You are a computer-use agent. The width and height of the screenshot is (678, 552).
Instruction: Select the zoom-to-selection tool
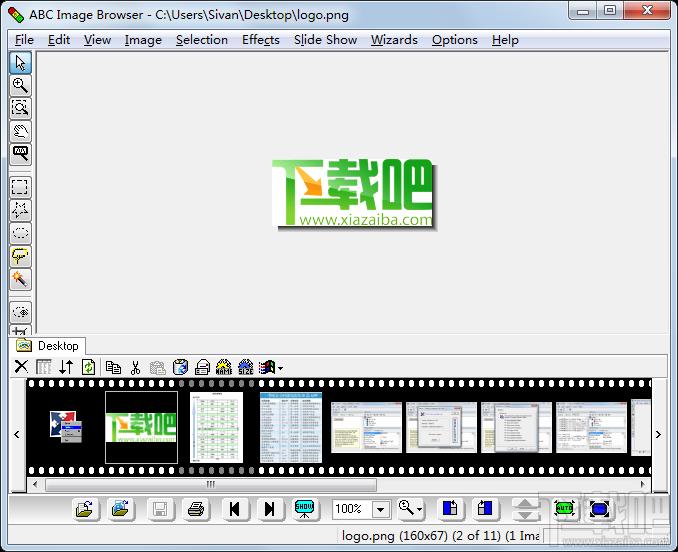(20, 108)
